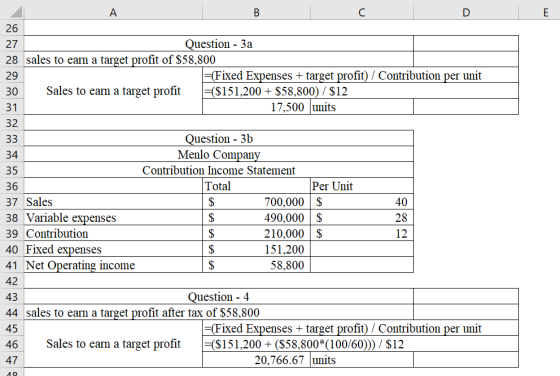The height and width of the screenshot is (376, 560).
Task: Click the 'Question - 3a' title cell
Action: [219, 44]
